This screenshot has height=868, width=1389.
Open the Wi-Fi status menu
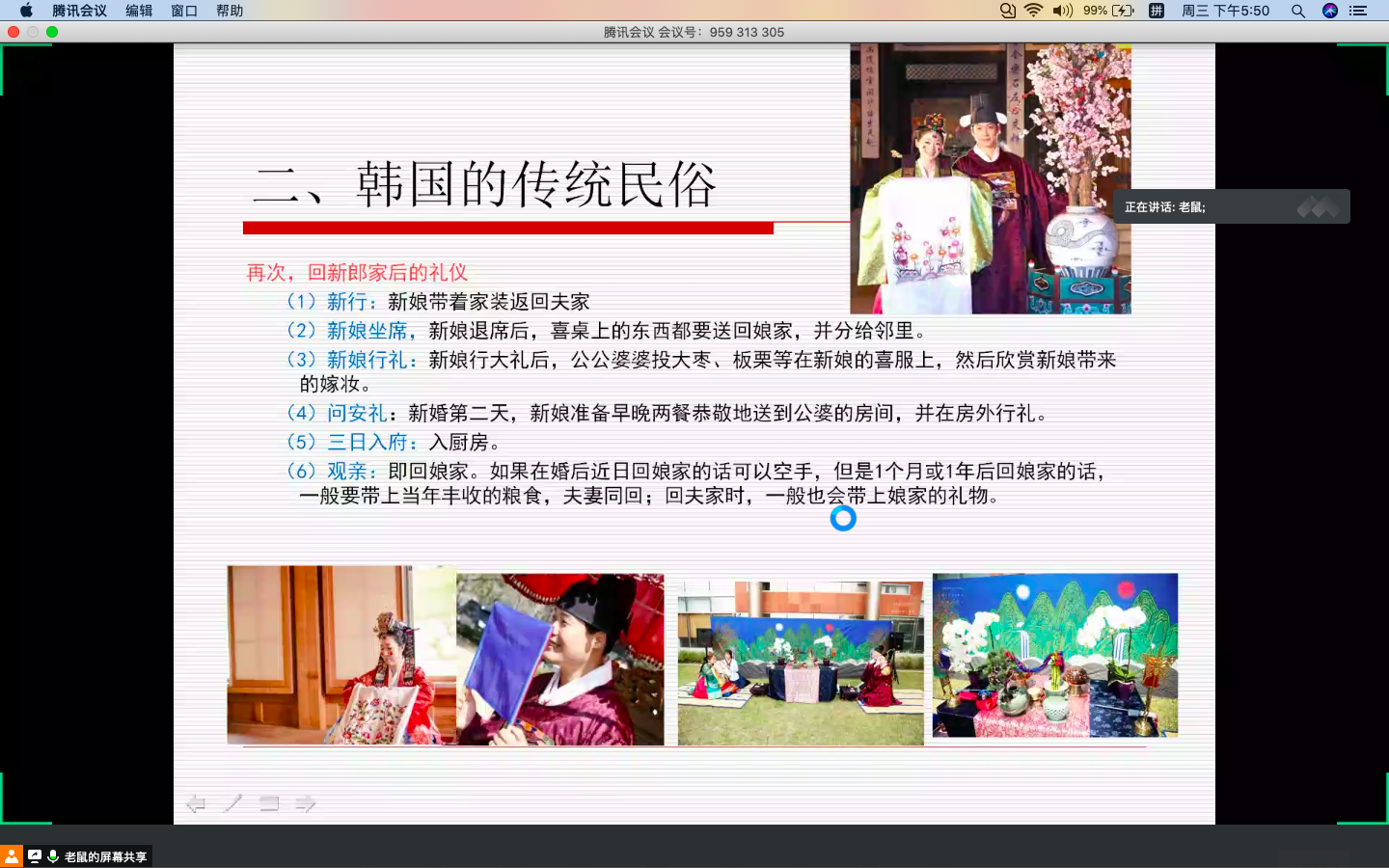[x=1033, y=11]
